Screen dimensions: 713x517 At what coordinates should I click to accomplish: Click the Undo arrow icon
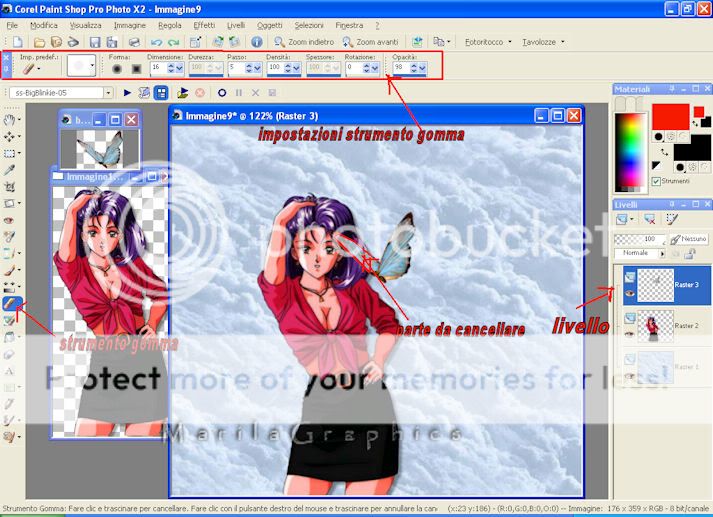click(x=156, y=42)
